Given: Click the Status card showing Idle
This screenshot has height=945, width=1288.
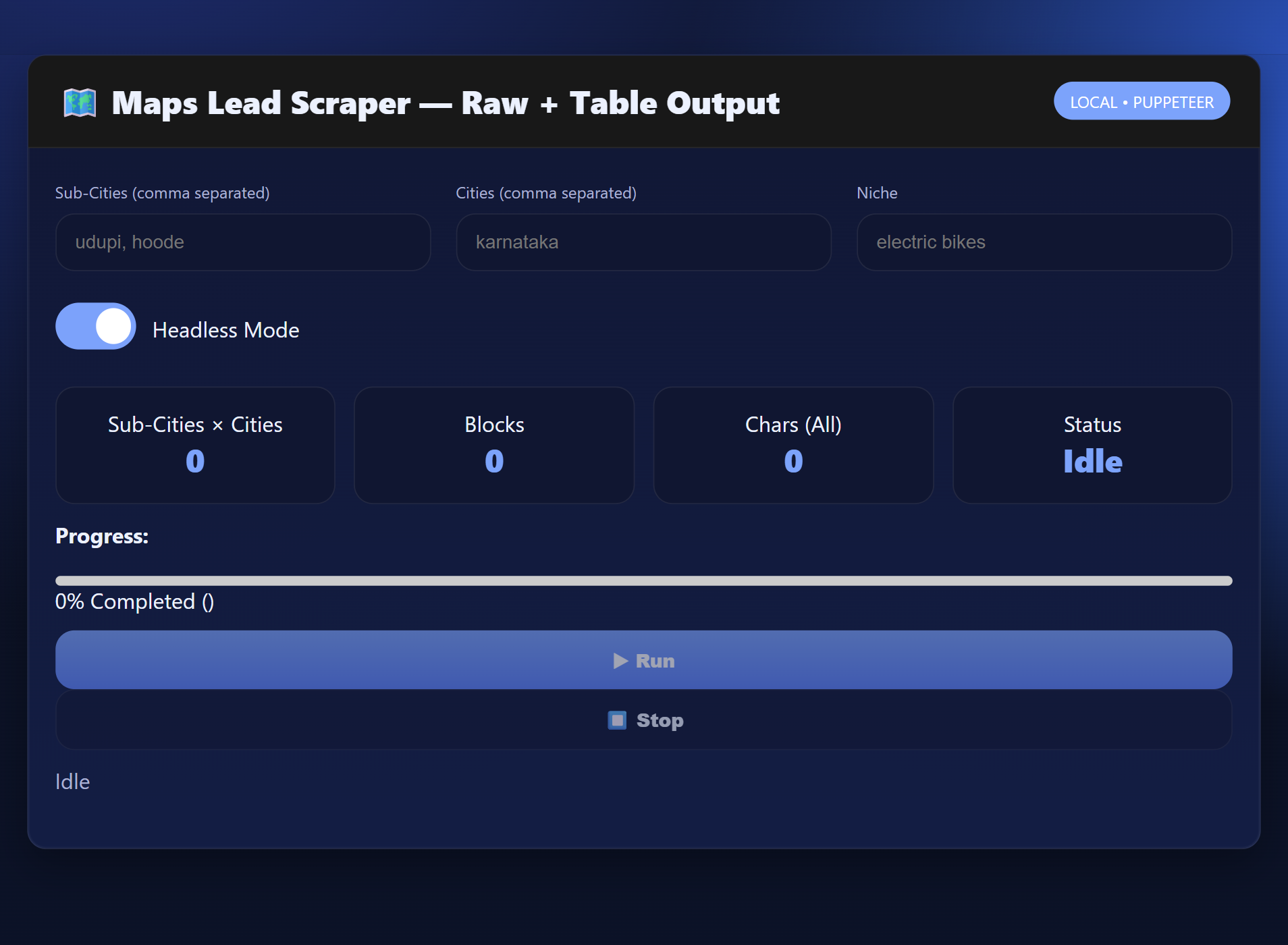Looking at the screenshot, I should coord(1092,445).
